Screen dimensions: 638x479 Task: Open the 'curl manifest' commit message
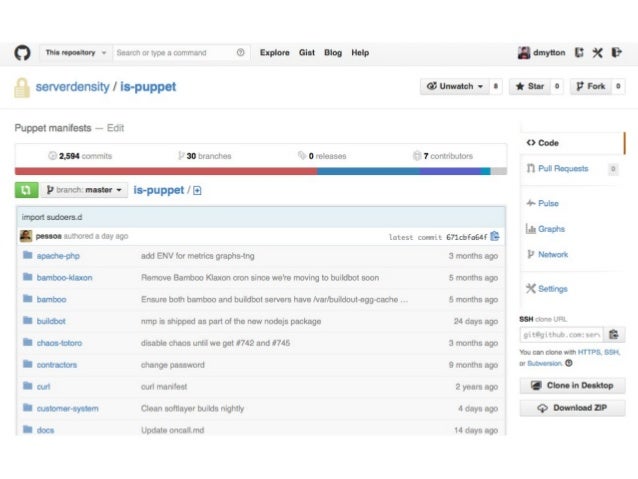164,387
